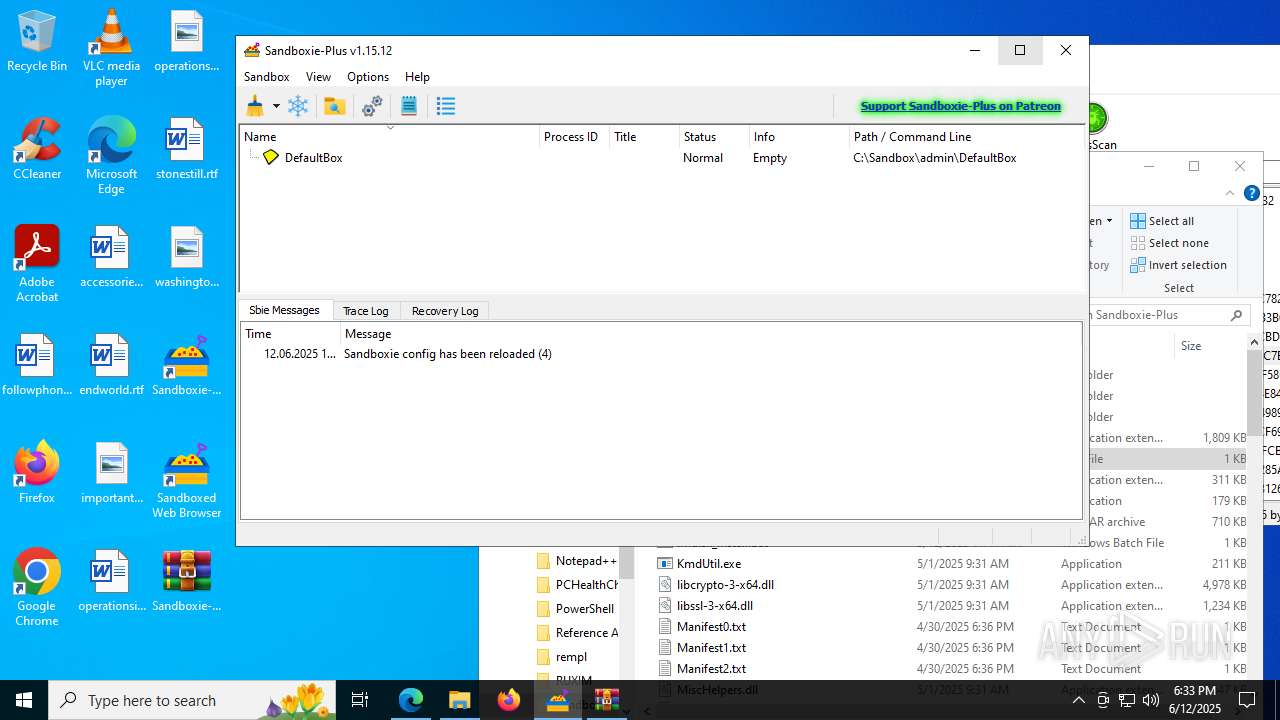This screenshot has height=720, width=1280.
Task: Click the Status column header
Action: (714, 137)
